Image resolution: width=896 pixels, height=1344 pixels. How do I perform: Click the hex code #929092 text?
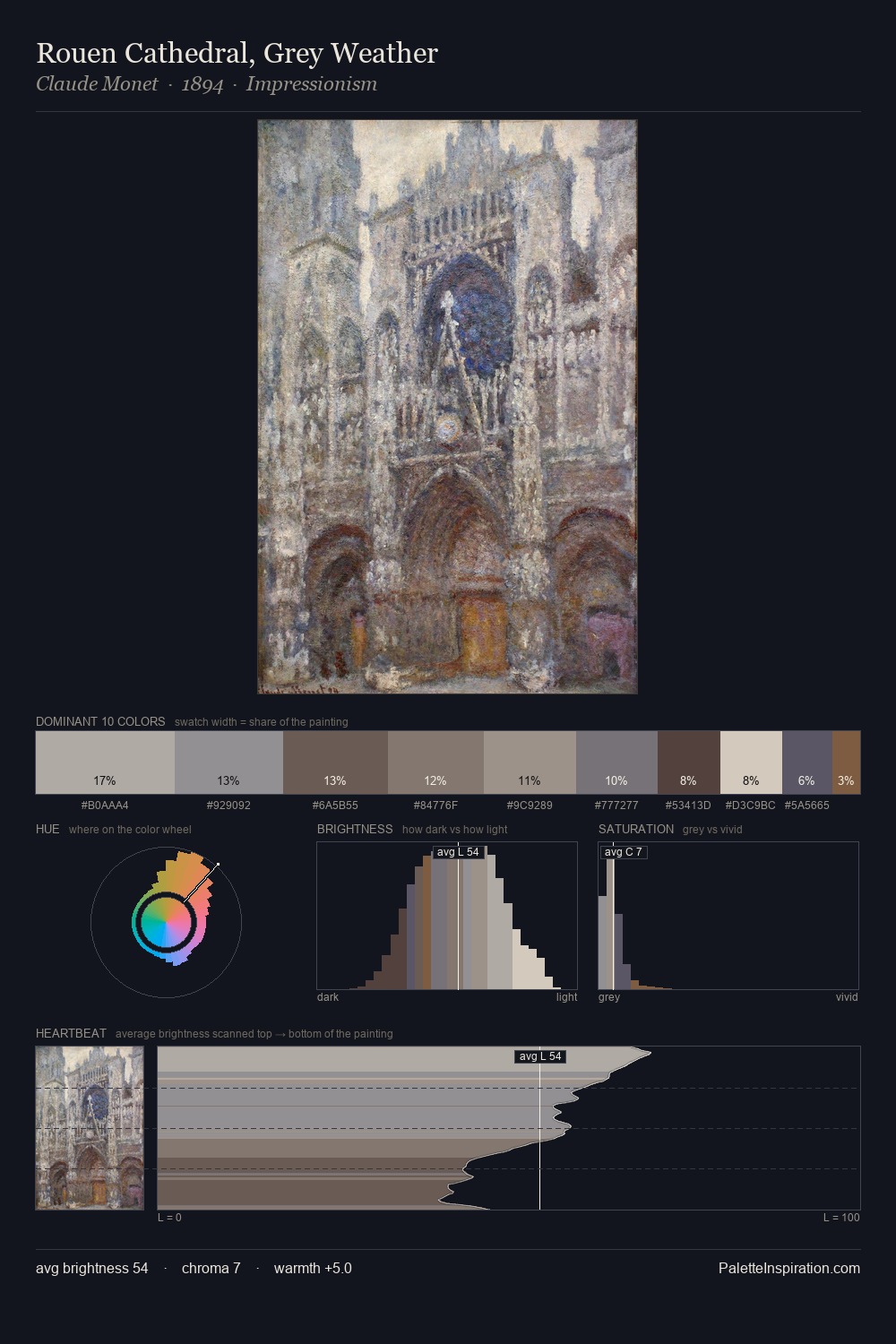pos(228,805)
